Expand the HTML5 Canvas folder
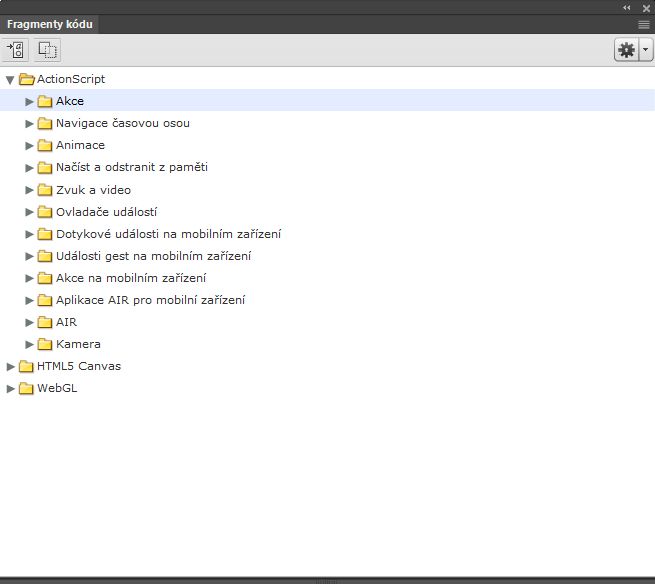Screen dimensions: 655x584 pos(11,366)
